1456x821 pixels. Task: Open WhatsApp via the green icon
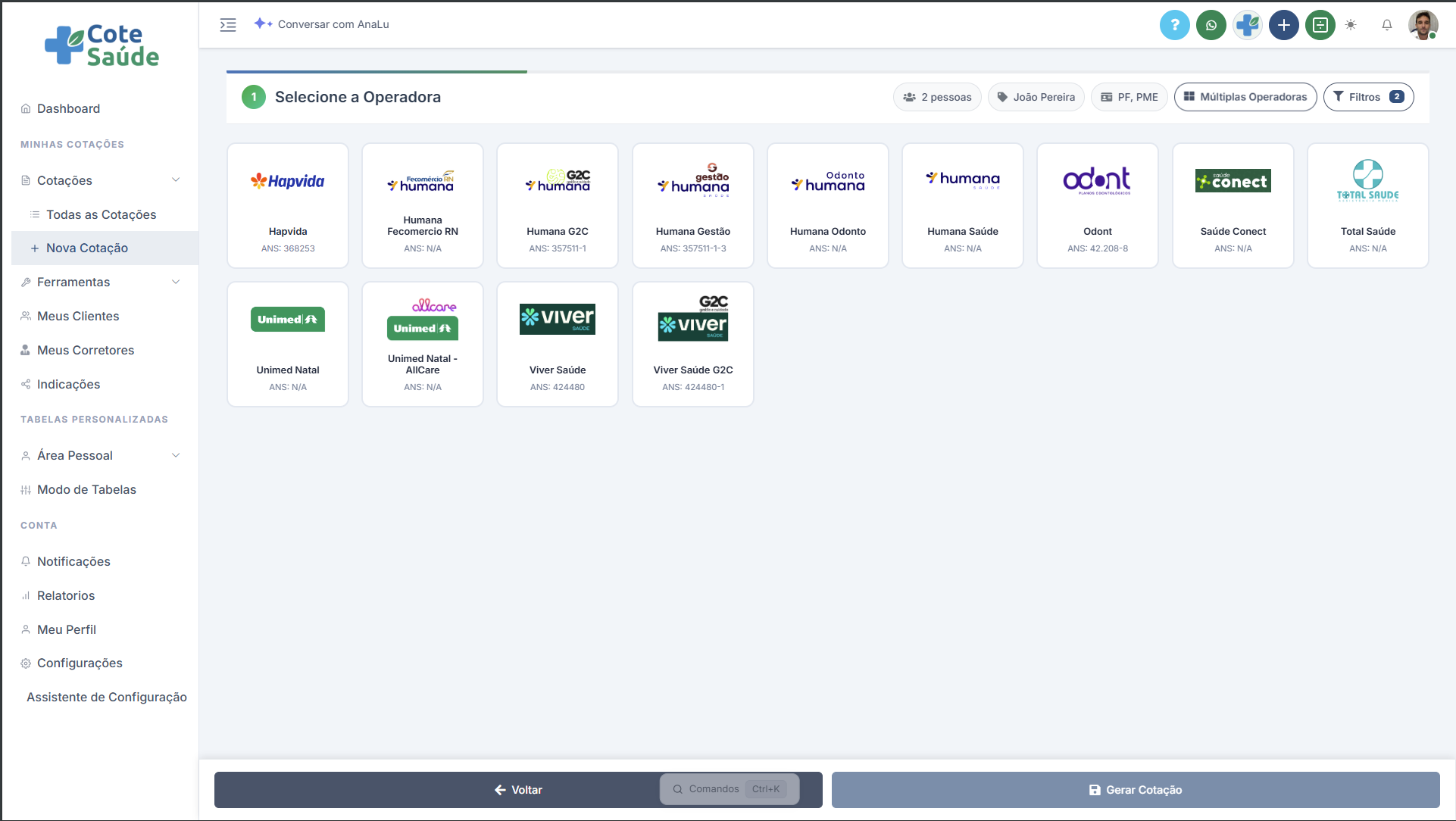click(x=1211, y=25)
